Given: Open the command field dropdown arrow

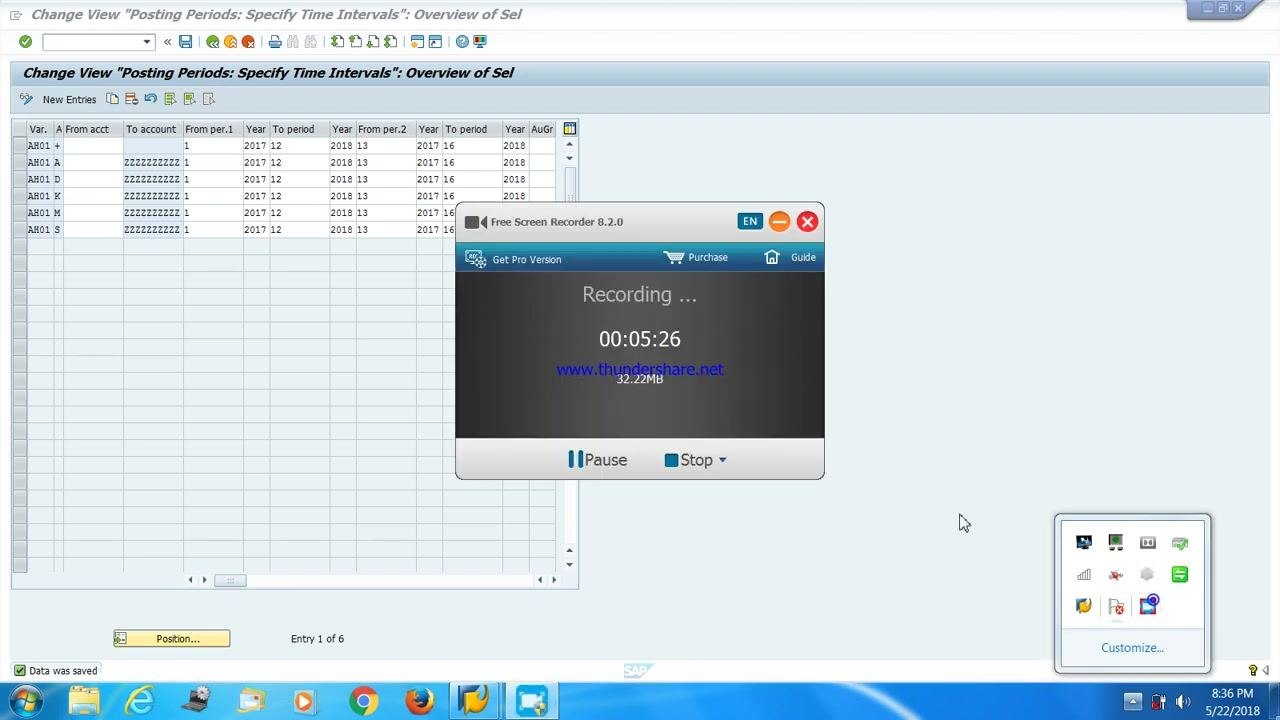Looking at the screenshot, I should (x=147, y=41).
